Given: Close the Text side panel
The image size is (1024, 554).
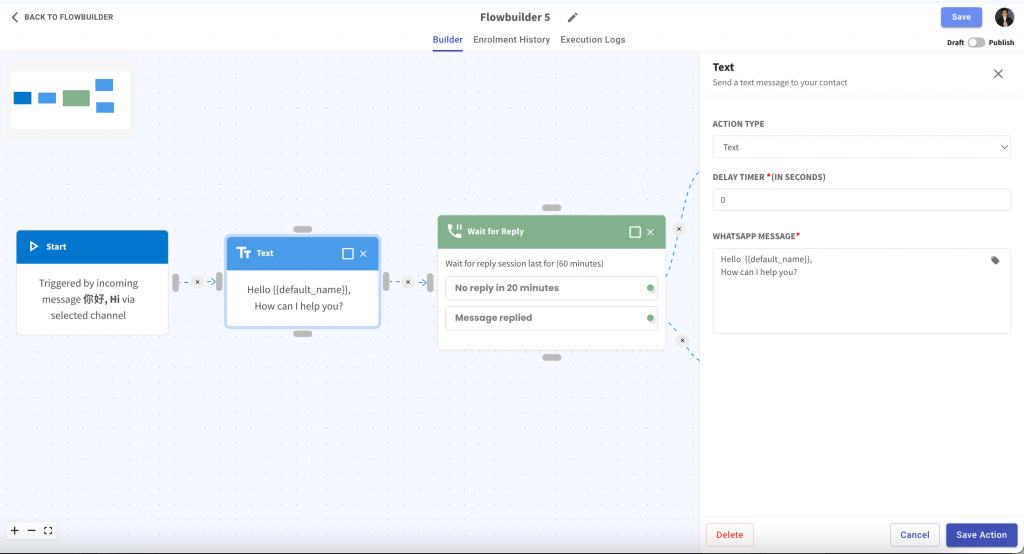Looking at the screenshot, I should 998,74.
